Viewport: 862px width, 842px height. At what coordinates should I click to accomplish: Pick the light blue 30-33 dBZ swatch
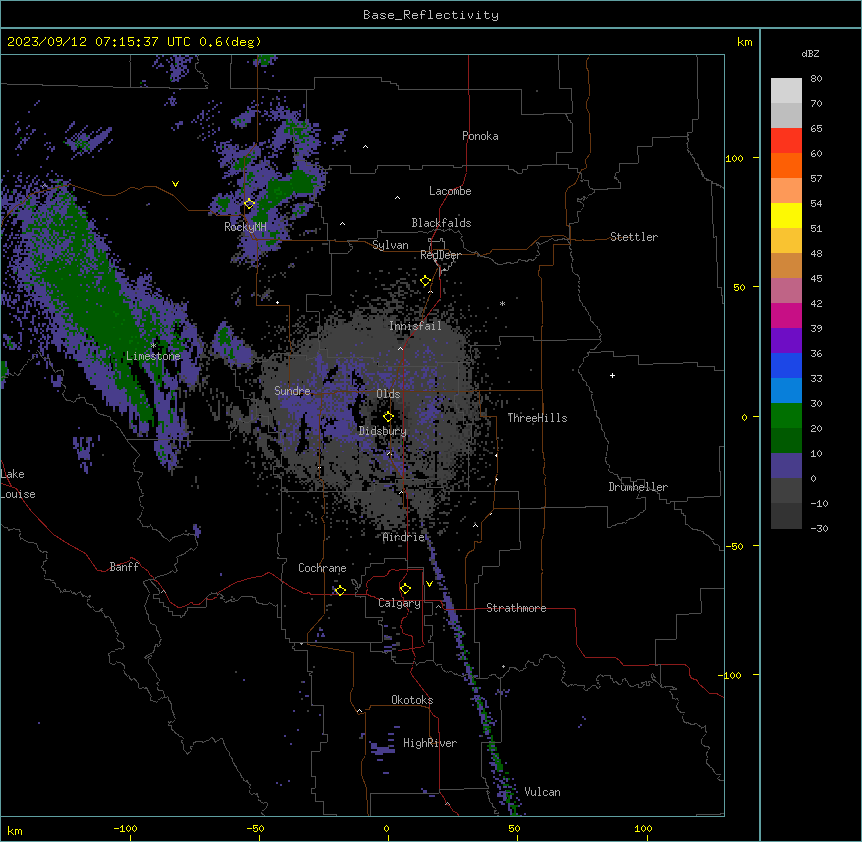[x=786, y=390]
